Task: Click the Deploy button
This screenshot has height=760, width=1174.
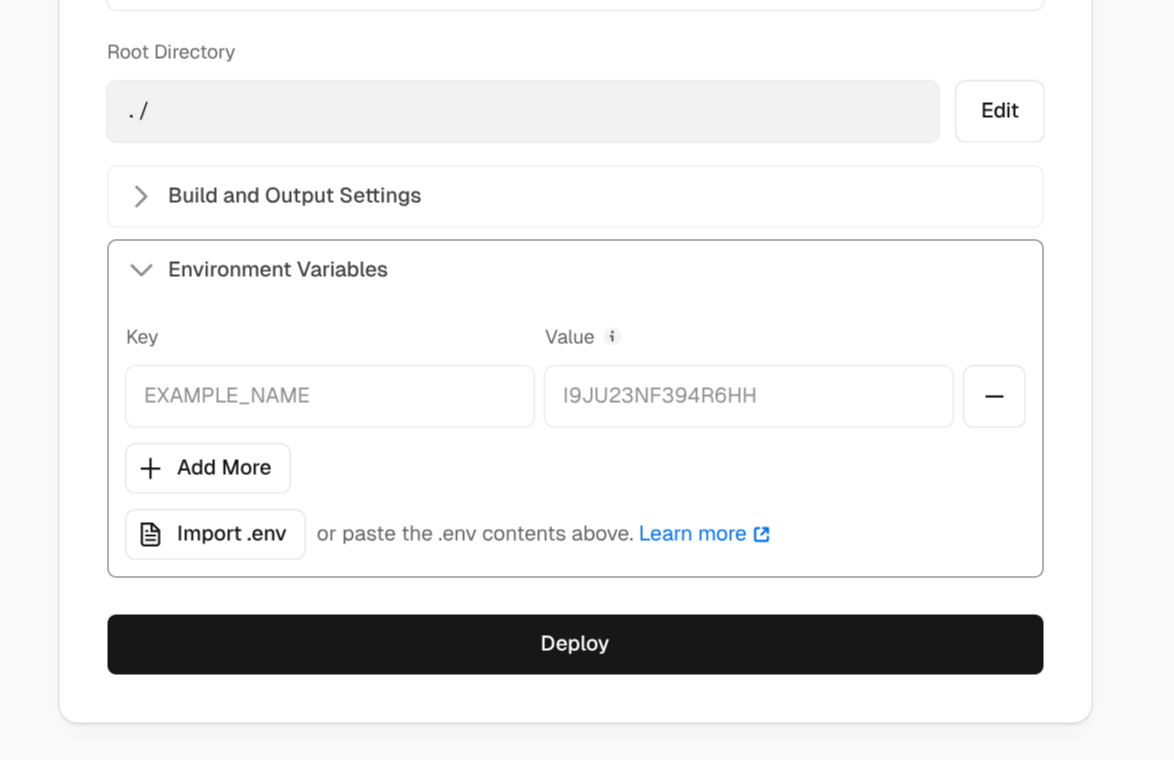Action: click(575, 644)
